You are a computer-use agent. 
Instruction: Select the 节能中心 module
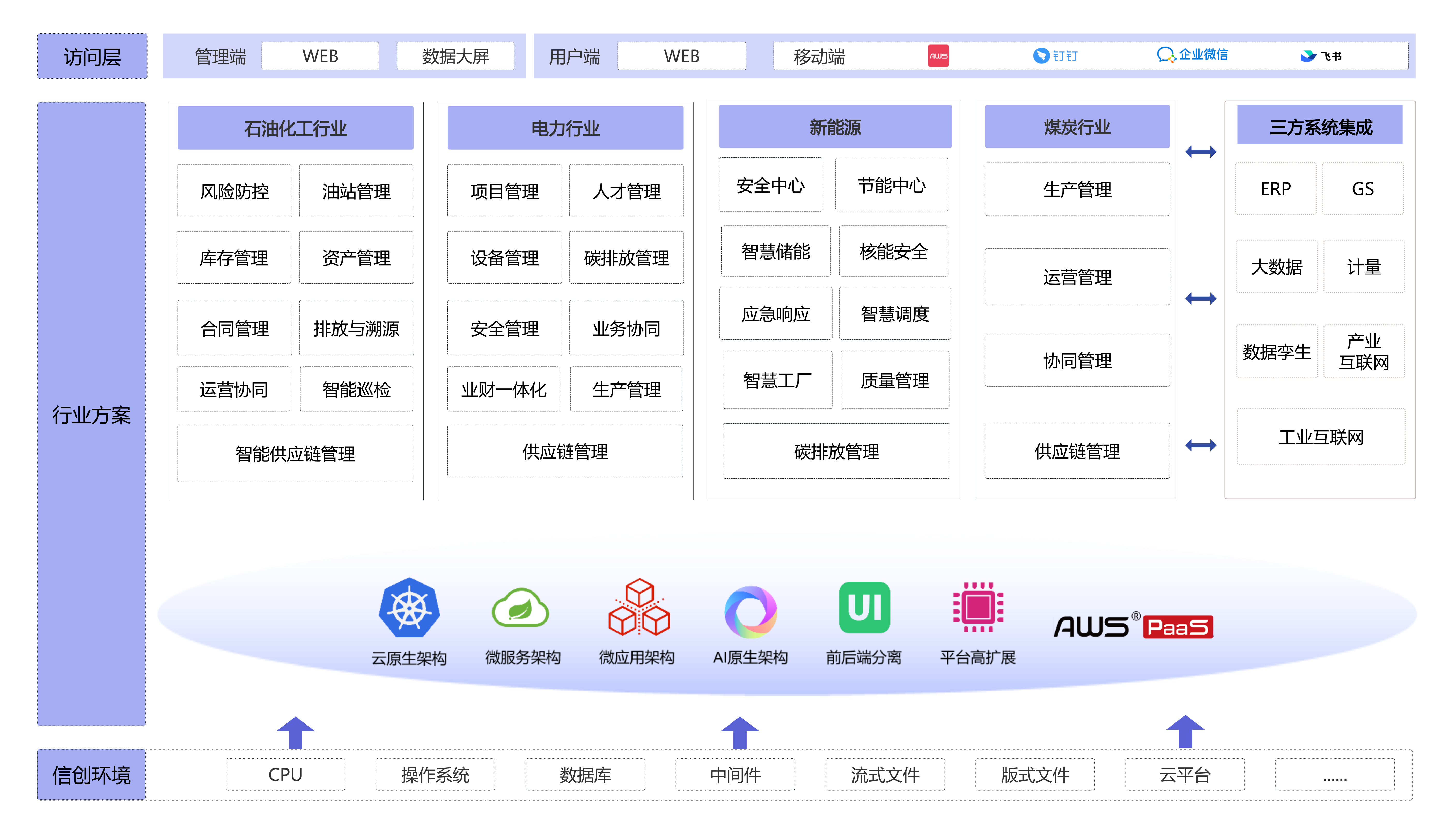pos(891,185)
